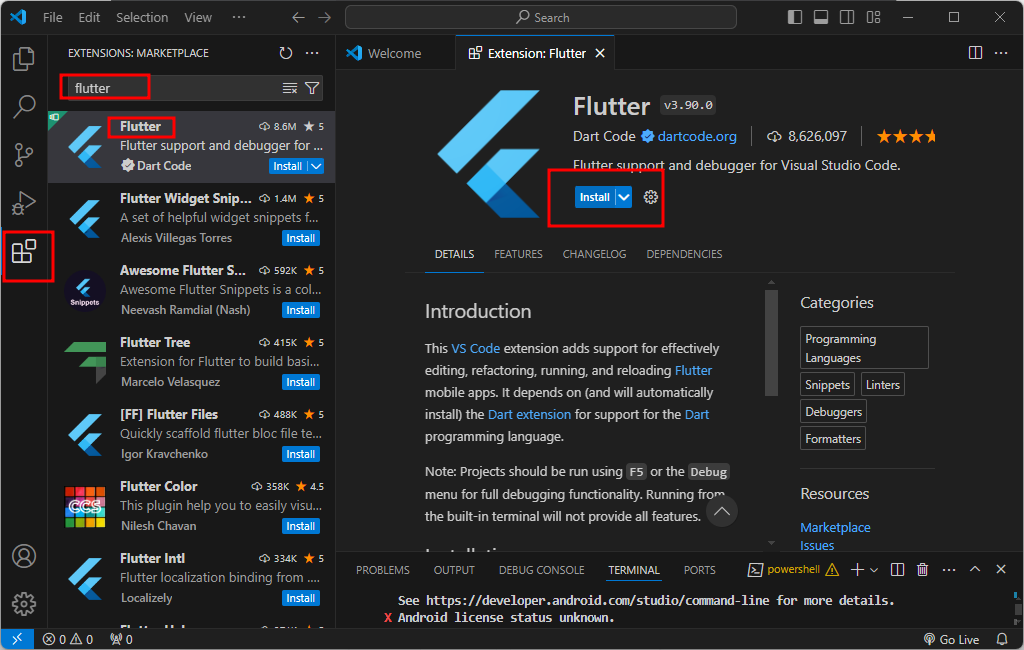Viewport: 1024px width, 650px height.
Task: Show errors and warnings in status bar
Action: pyautogui.click(x=68, y=640)
